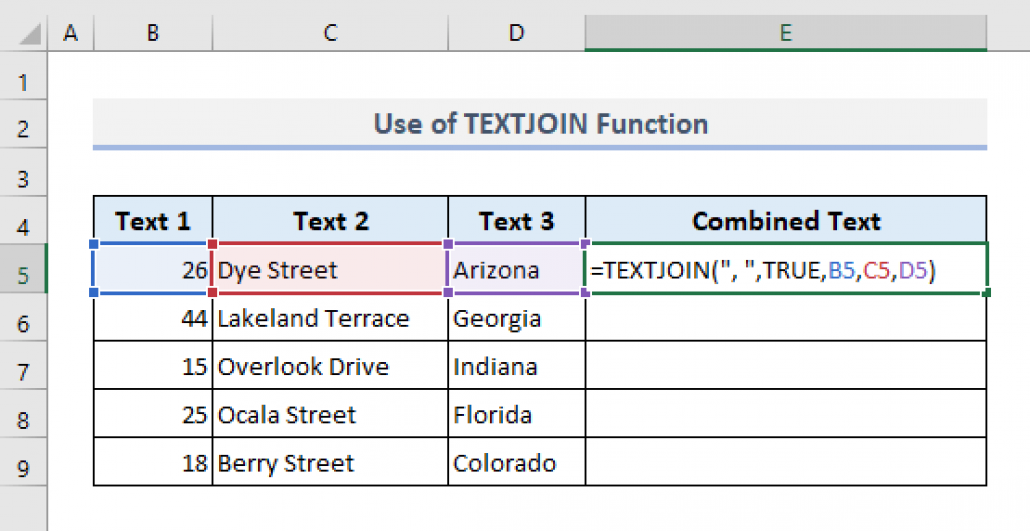Click the empty Combined Text cell beside Indiana

(786, 365)
